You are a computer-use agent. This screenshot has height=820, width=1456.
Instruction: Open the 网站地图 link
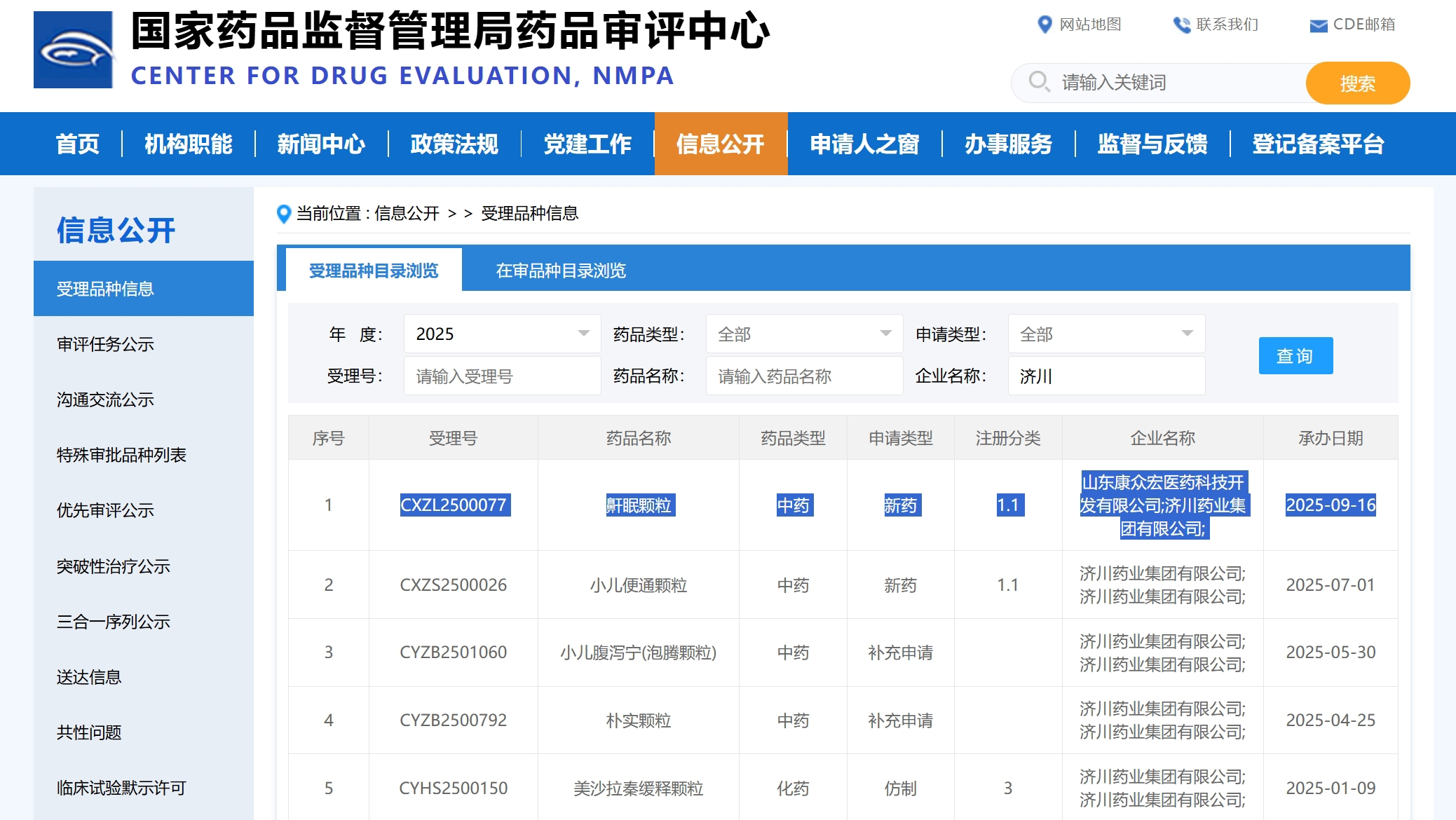[1090, 25]
